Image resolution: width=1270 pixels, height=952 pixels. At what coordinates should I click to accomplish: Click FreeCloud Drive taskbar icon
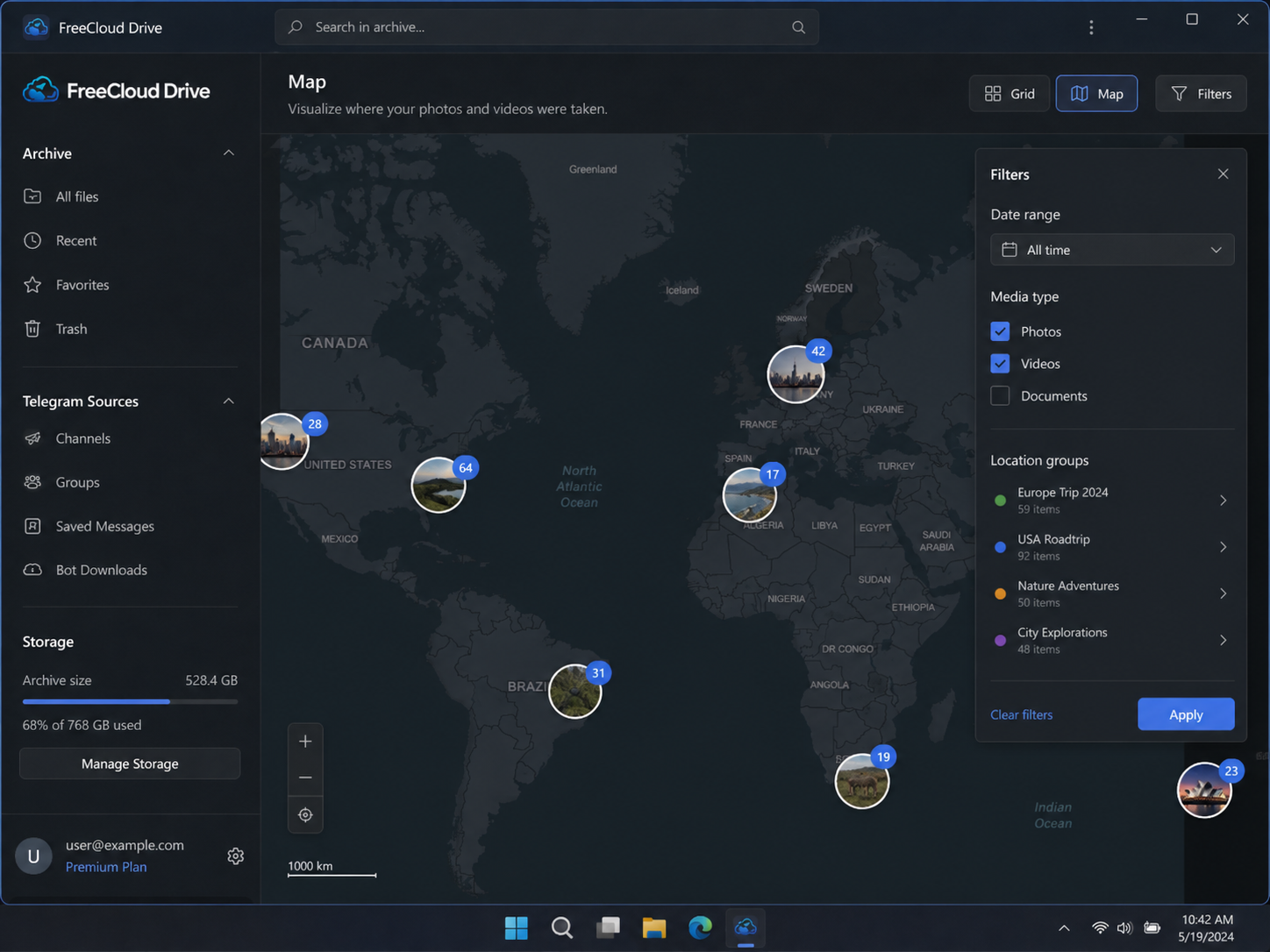[746, 927]
